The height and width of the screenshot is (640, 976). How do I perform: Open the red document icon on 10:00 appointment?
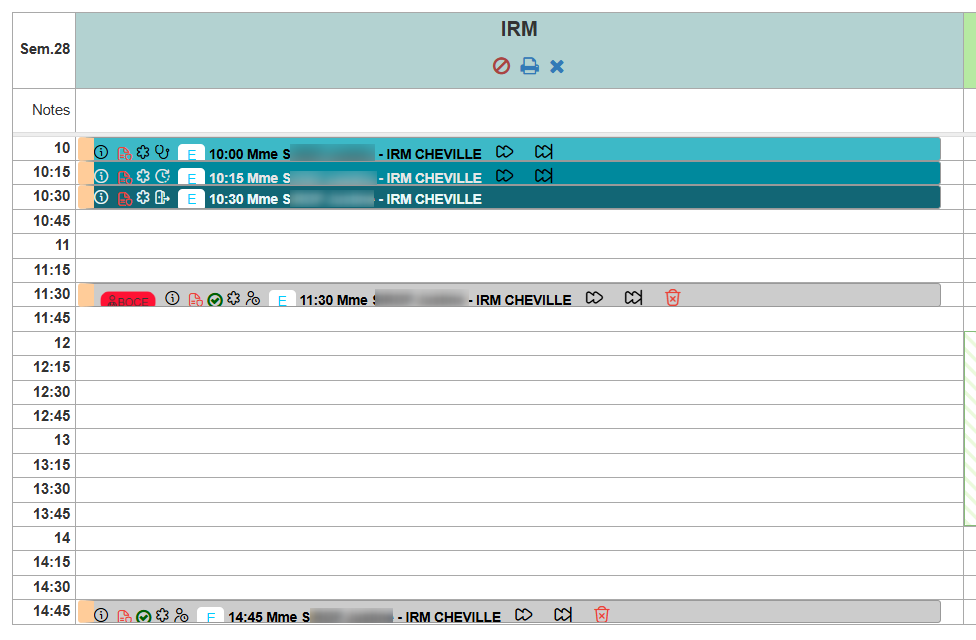pyautogui.click(x=124, y=153)
